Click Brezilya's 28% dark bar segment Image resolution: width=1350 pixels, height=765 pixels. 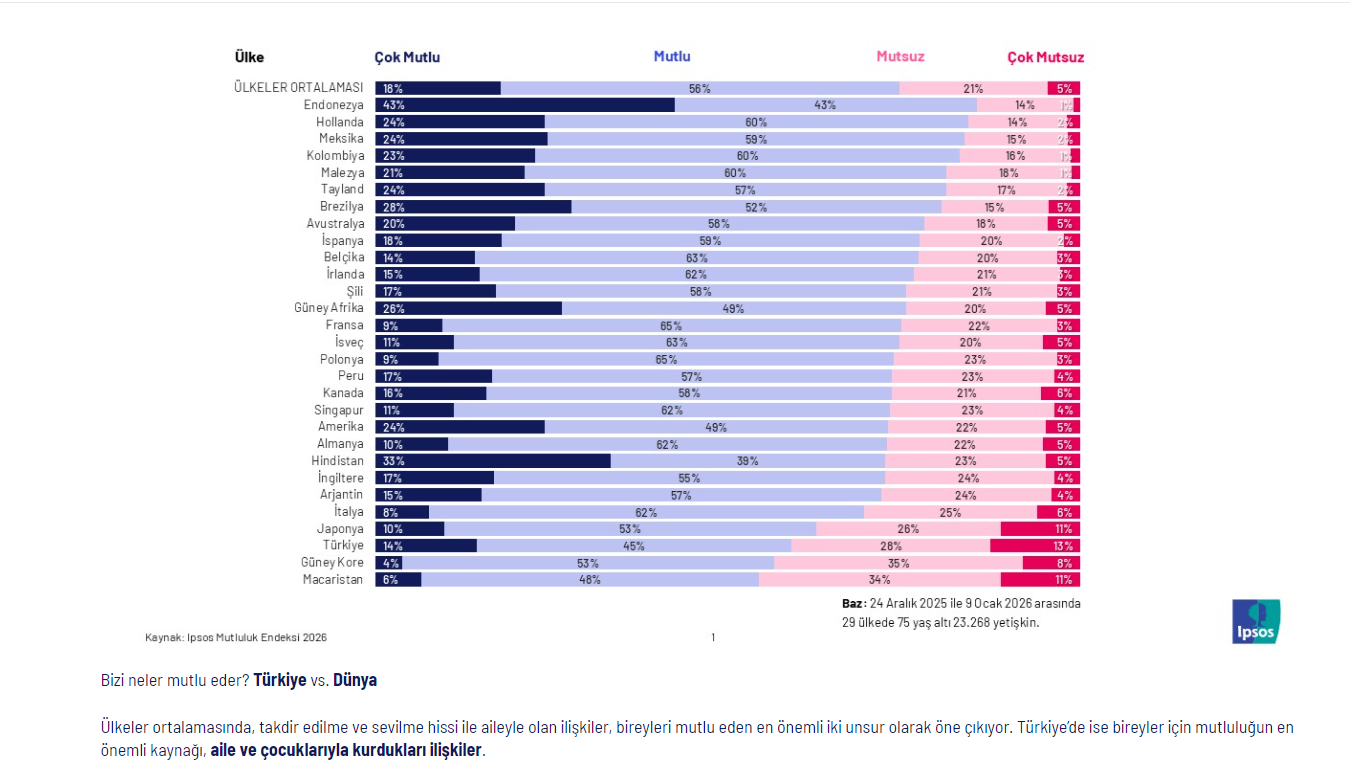click(474, 207)
